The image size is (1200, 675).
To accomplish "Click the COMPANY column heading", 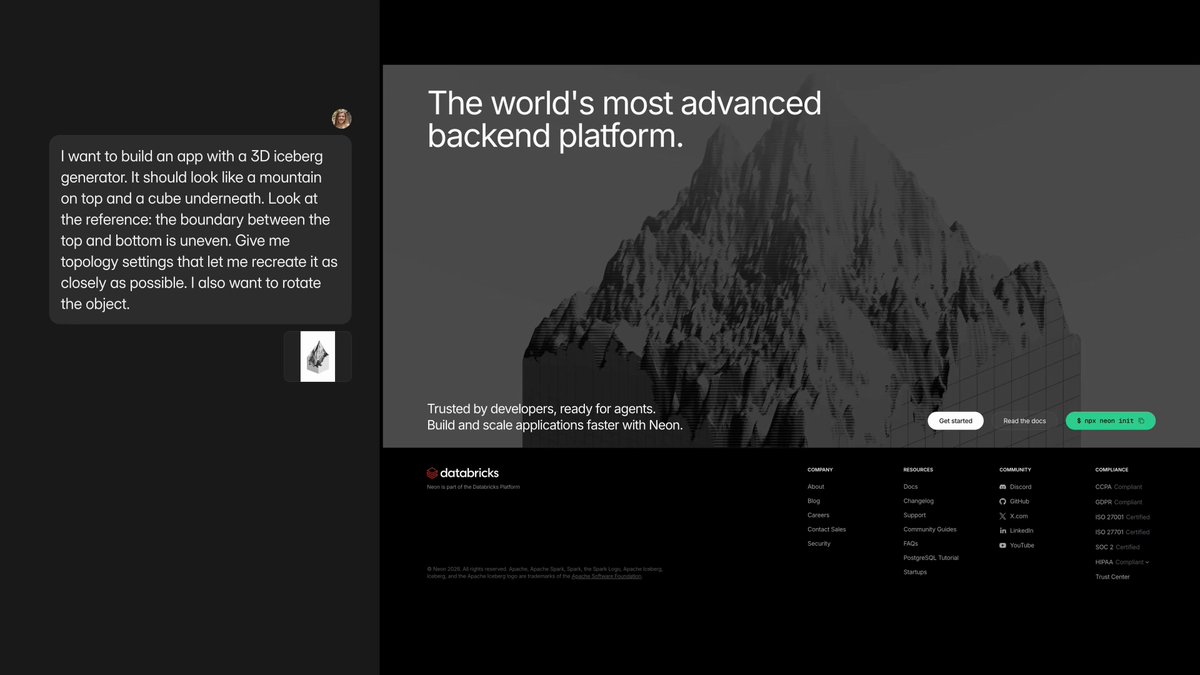I will tap(820, 469).
